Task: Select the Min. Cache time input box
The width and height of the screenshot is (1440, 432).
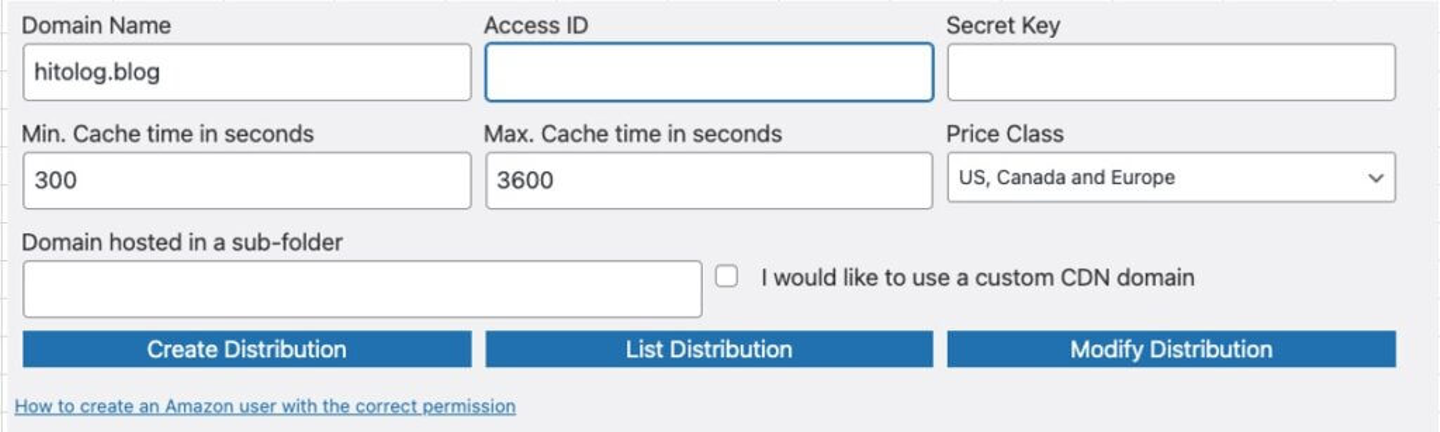Action: [246, 181]
